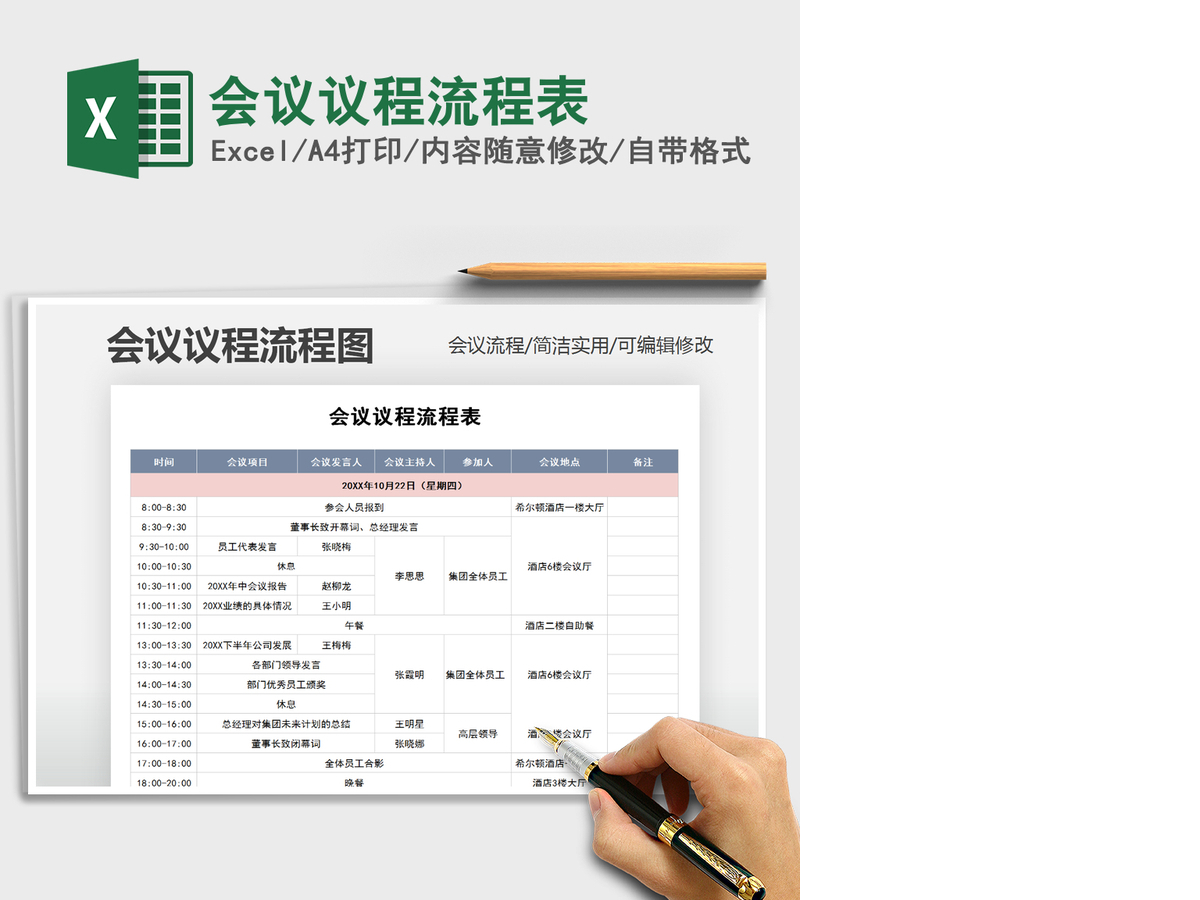Click the heading 会议议程流程图

240,346
